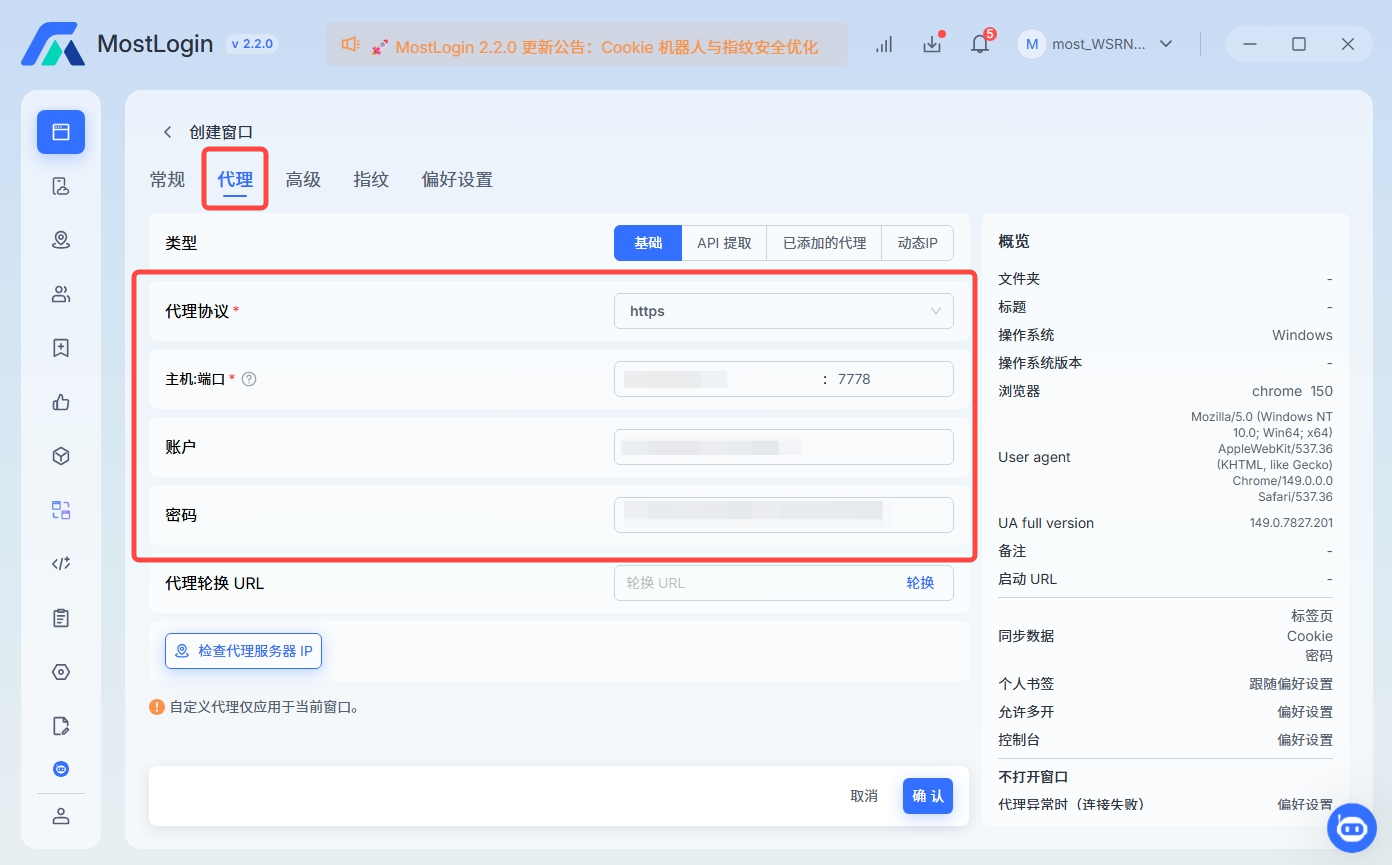The height and width of the screenshot is (865, 1392).
Task: Click the 操作系统 value Windows
Action: pos(1302,335)
